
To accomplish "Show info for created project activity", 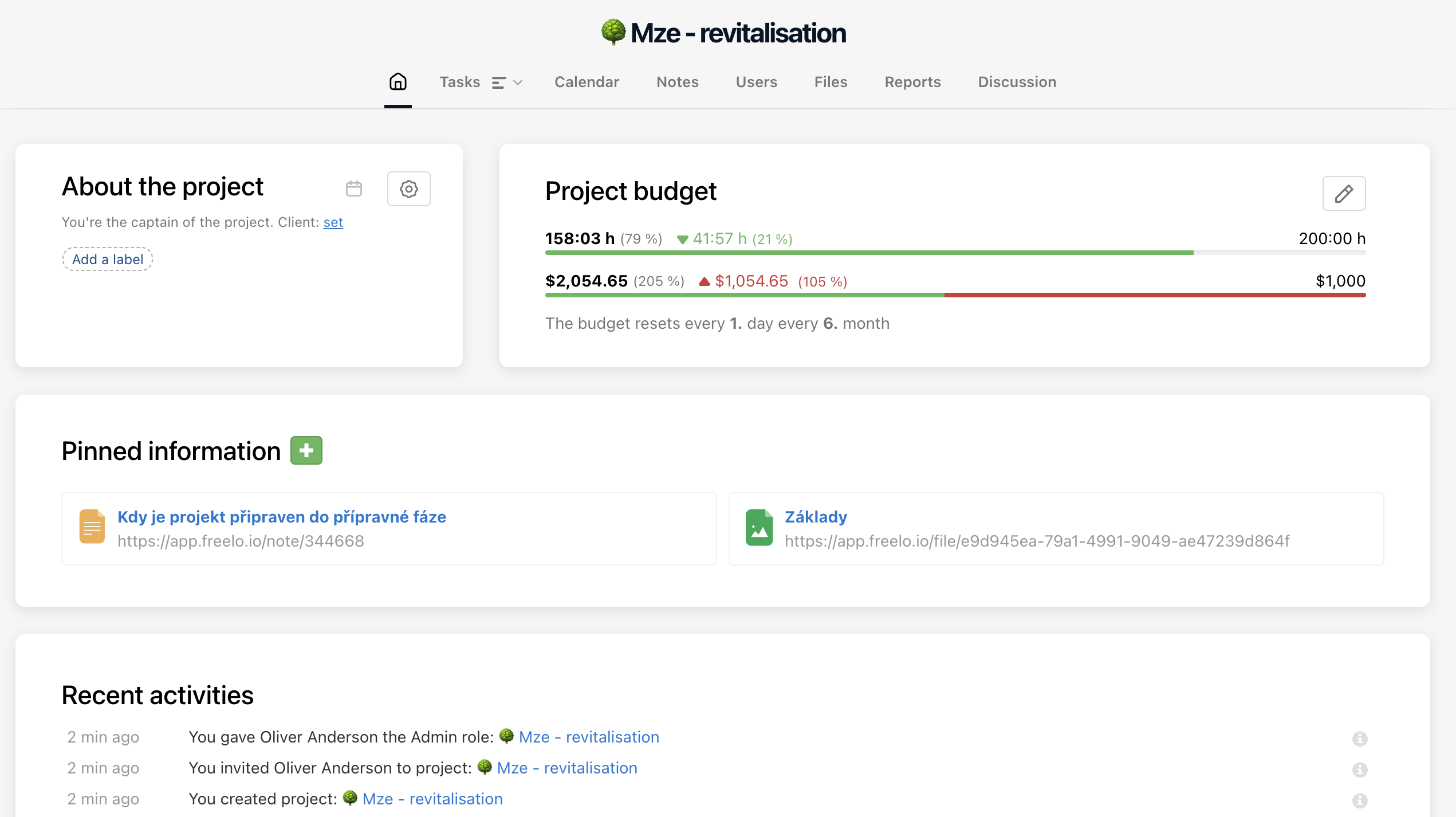I will coord(1360,800).
